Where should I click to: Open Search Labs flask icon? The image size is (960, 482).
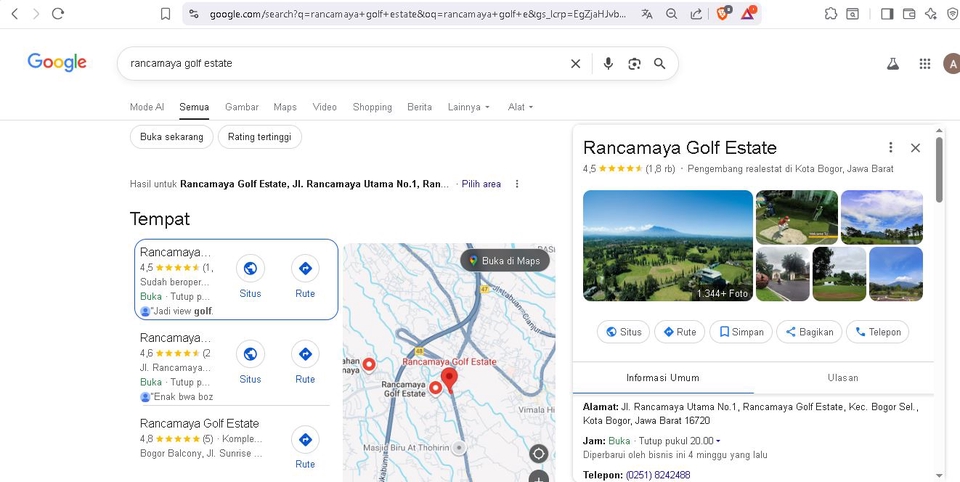point(893,64)
